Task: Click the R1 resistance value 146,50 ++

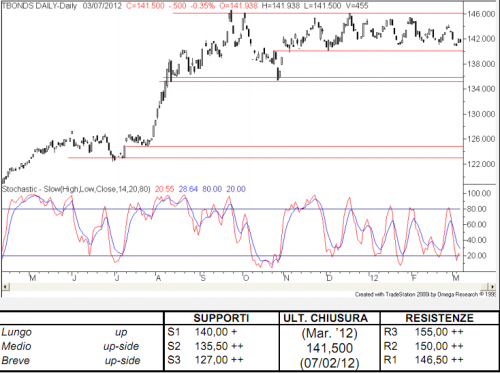Action: click(x=439, y=360)
